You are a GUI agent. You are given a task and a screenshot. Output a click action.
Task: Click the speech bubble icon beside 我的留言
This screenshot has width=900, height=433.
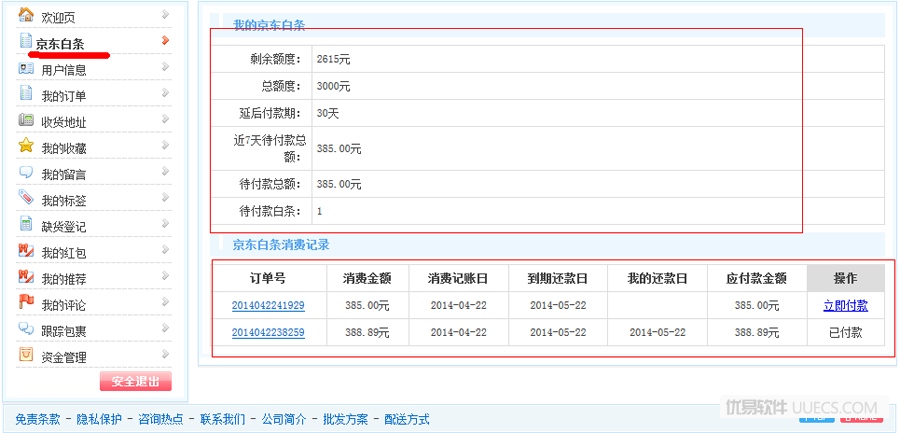(26, 171)
